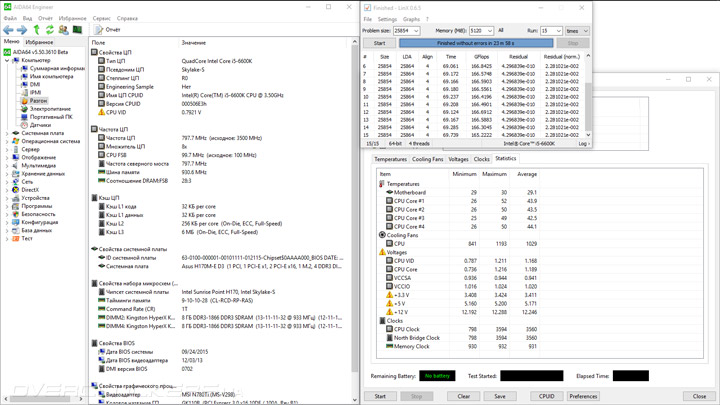The height and width of the screenshot is (405, 720).
Task: Switch to the Избранное tab
Action: tap(40, 42)
